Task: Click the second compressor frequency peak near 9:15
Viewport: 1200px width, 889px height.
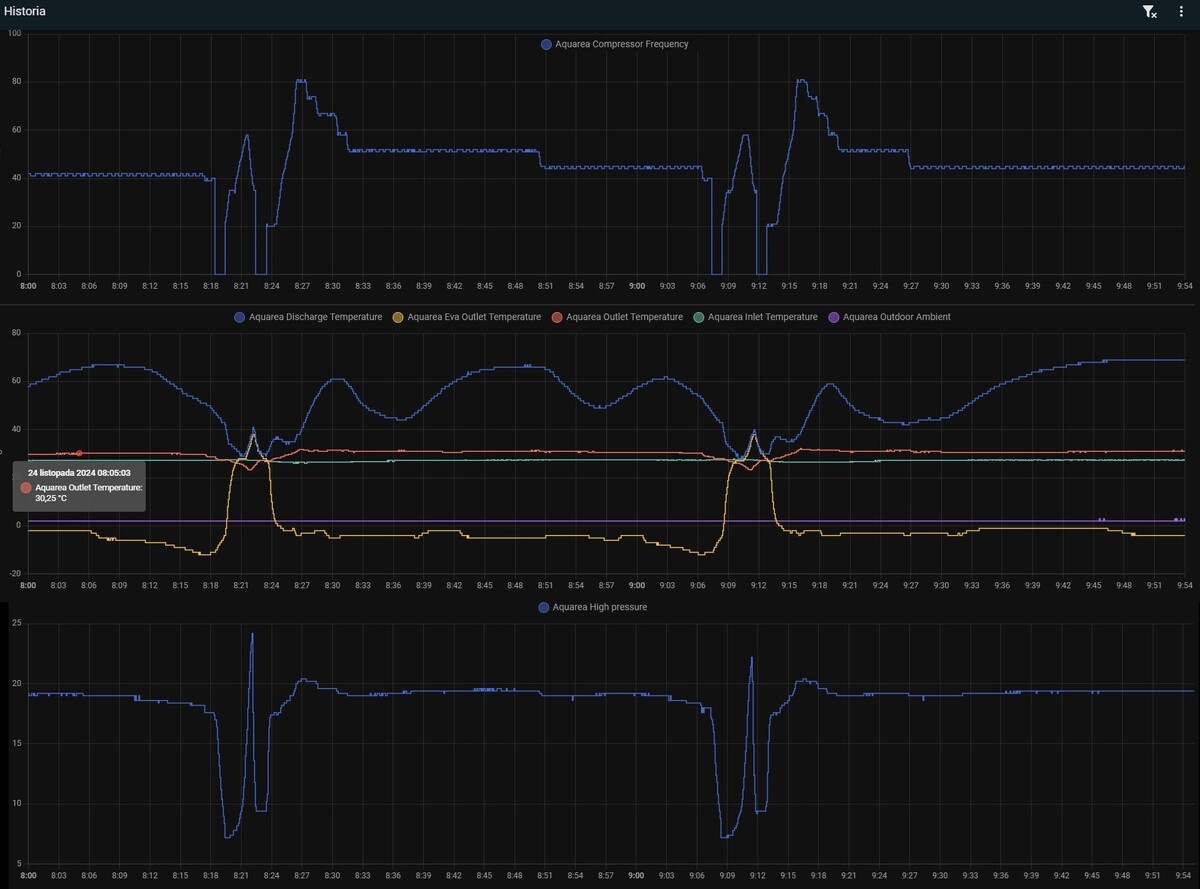Action: click(x=801, y=80)
